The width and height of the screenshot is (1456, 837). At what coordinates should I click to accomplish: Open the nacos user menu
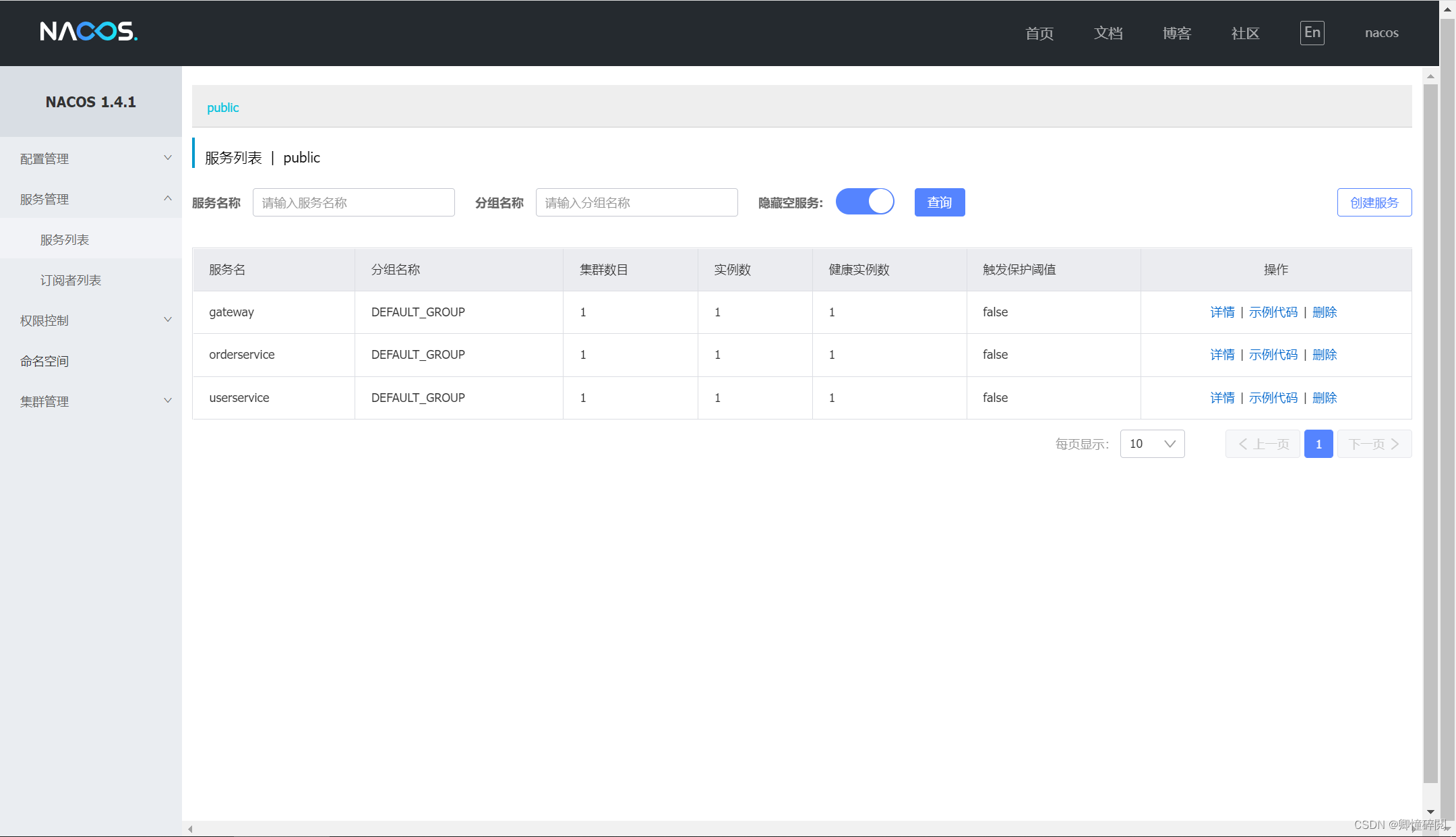[x=1381, y=33]
